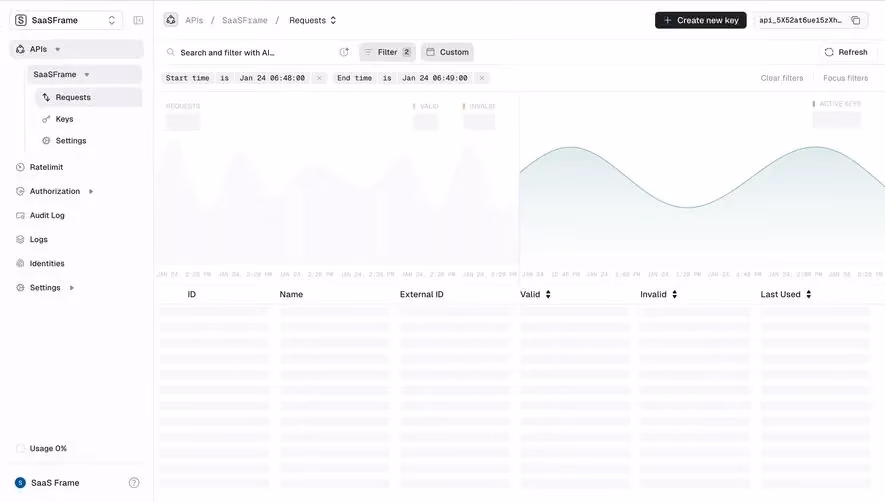885x502 pixels.
Task: Open the Audit Log page
Action: [47, 215]
